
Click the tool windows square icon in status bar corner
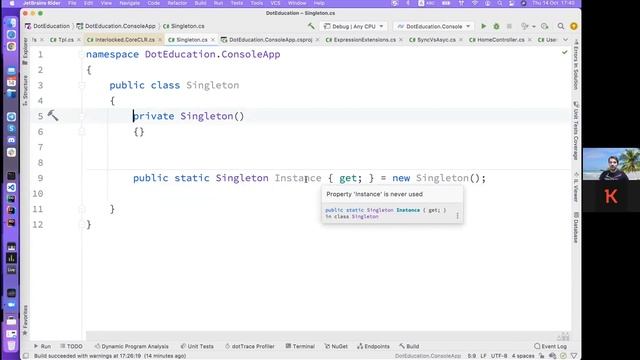(x=26, y=356)
